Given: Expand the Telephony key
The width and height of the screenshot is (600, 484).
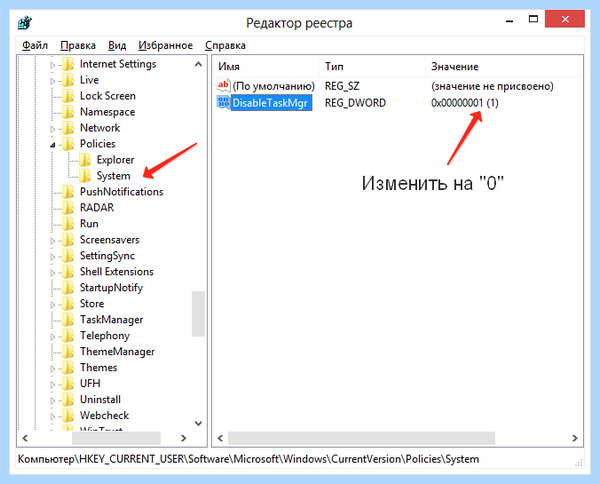Looking at the screenshot, I should pos(53,337).
